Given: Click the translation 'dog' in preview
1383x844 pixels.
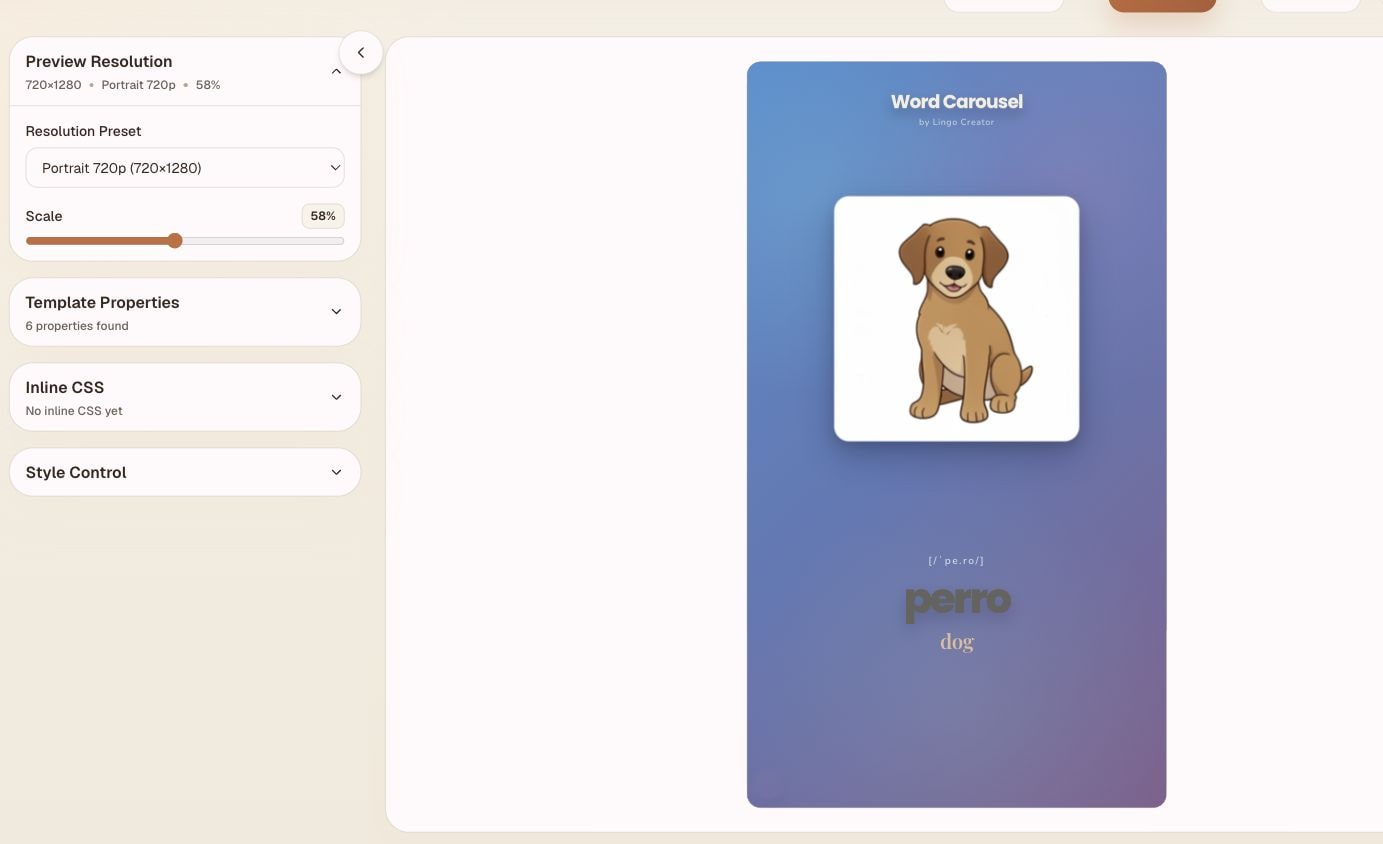Looking at the screenshot, I should click(956, 642).
